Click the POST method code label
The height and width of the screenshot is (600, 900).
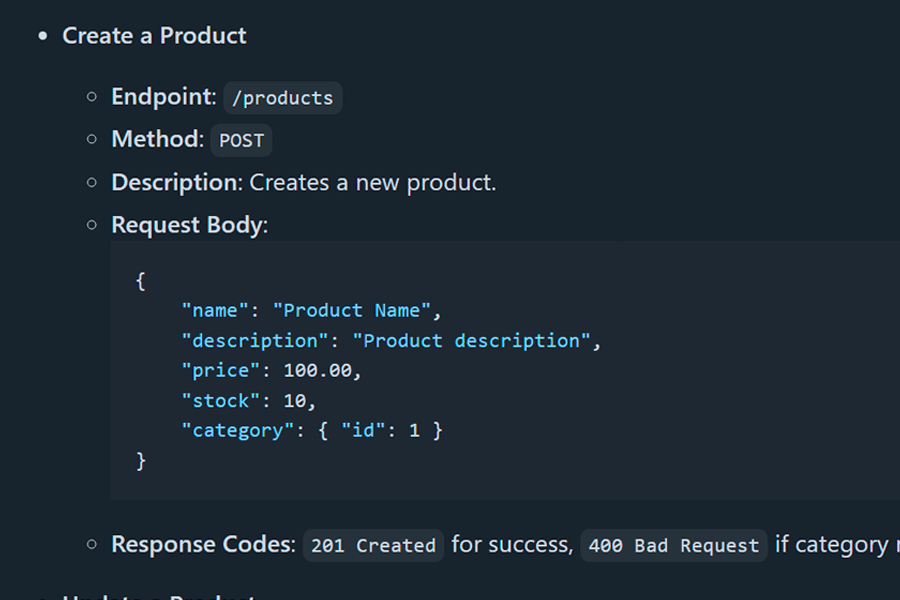[x=241, y=140]
